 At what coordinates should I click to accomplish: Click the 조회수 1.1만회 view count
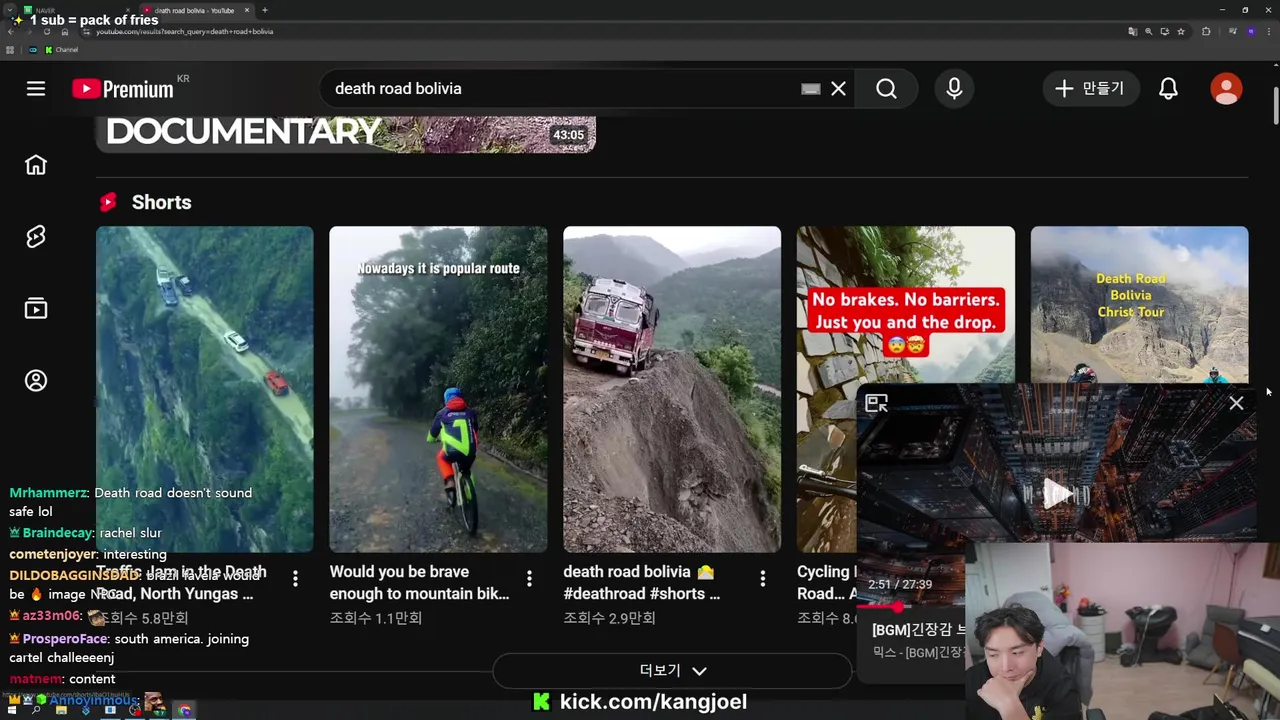tap(376, 618)
